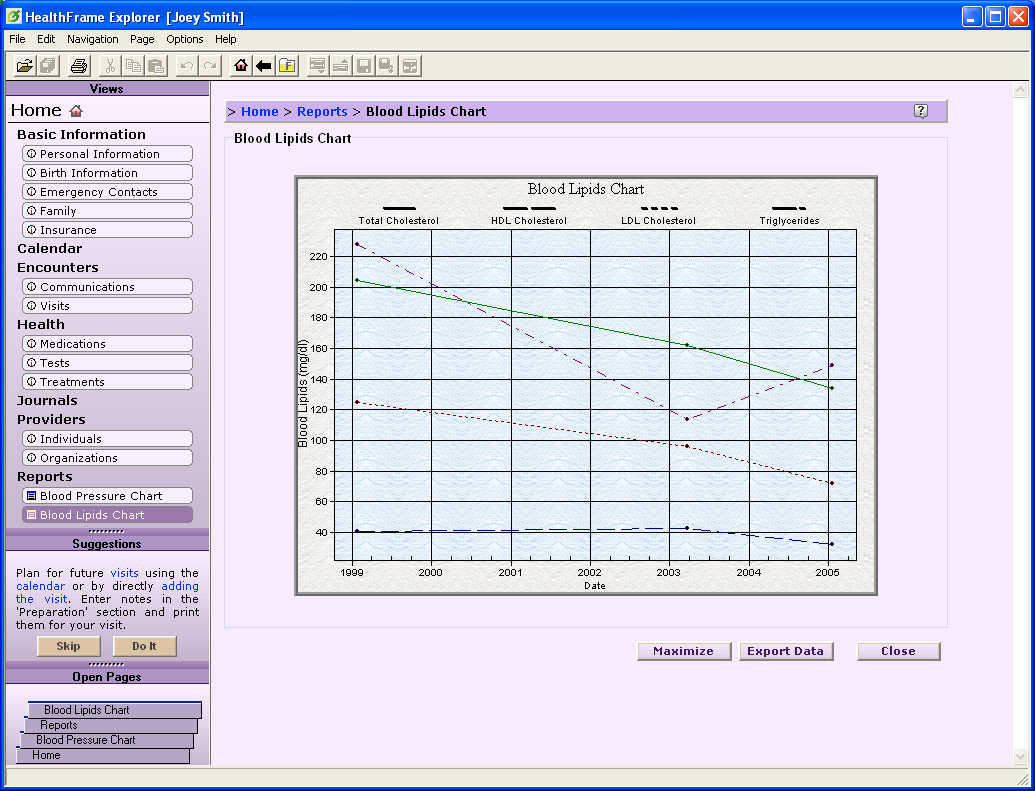This screenshot has width=1035, height=791.
Task: Open Medications under Health
Action: [x=108, y=344]
